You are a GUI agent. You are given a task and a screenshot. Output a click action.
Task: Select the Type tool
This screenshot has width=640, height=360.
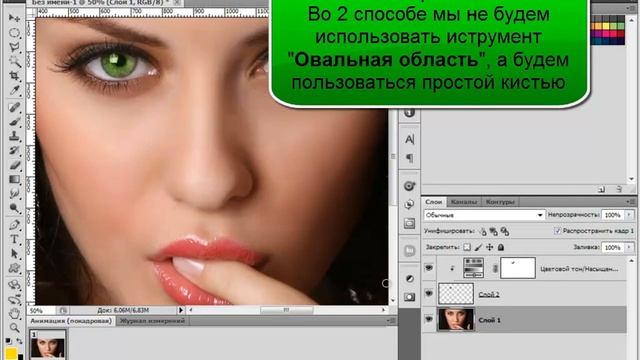coord(15,239)
